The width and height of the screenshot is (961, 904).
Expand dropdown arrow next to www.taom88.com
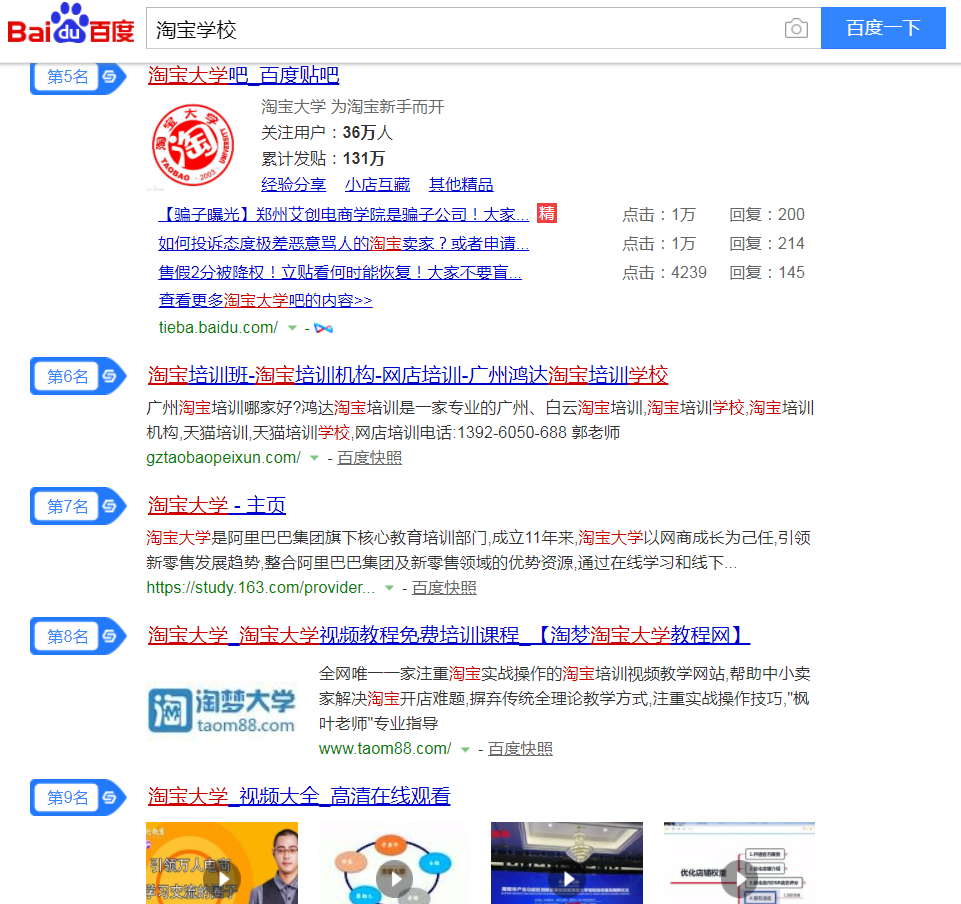tap(465, 750)
